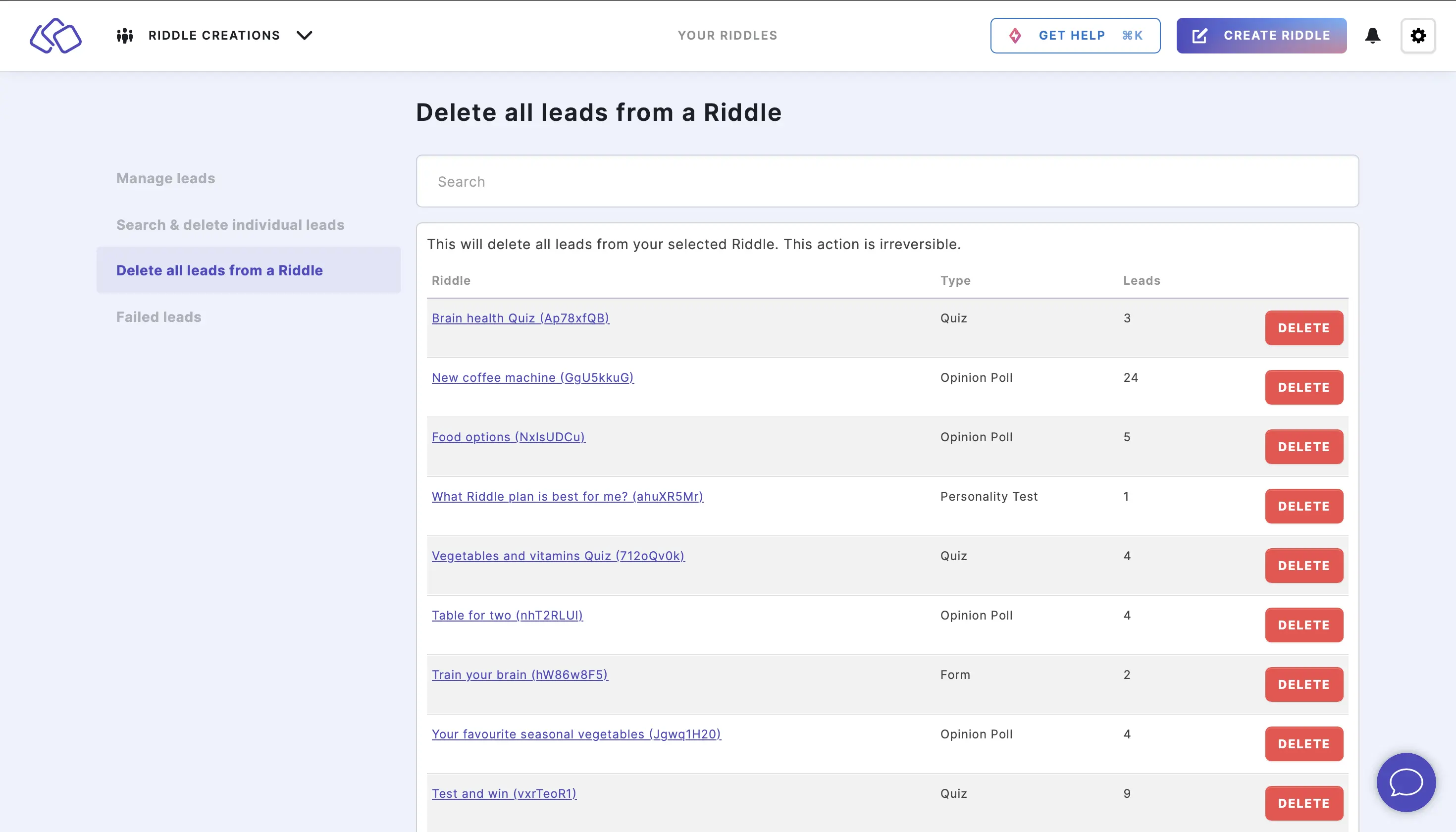Image resolution: width=1456 pixels, height=832 pixels.
Task: Select the Manage leads sidebar item
Action: point(165,178)
